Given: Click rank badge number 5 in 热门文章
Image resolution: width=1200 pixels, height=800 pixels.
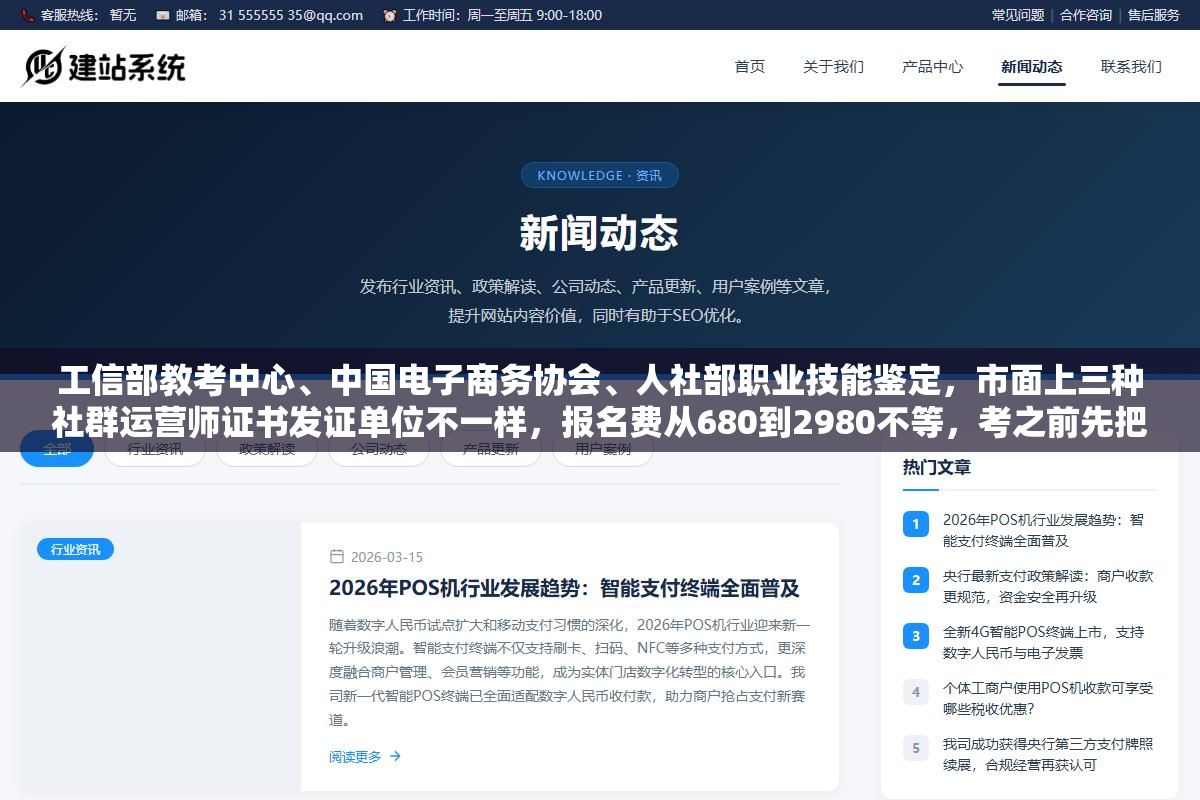Looking at the screenshot, I should [915, 747].
